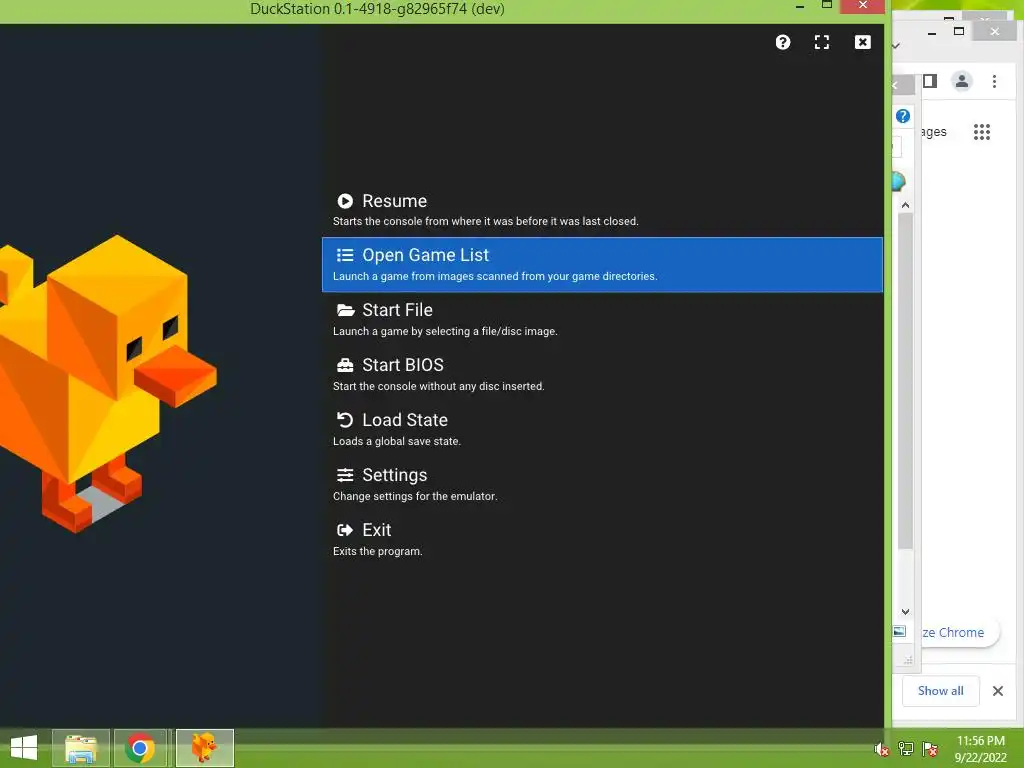This screenshot has height=768, width=1024.
Task: Open the Action Center flag icon
Action: tap(930, 749)
